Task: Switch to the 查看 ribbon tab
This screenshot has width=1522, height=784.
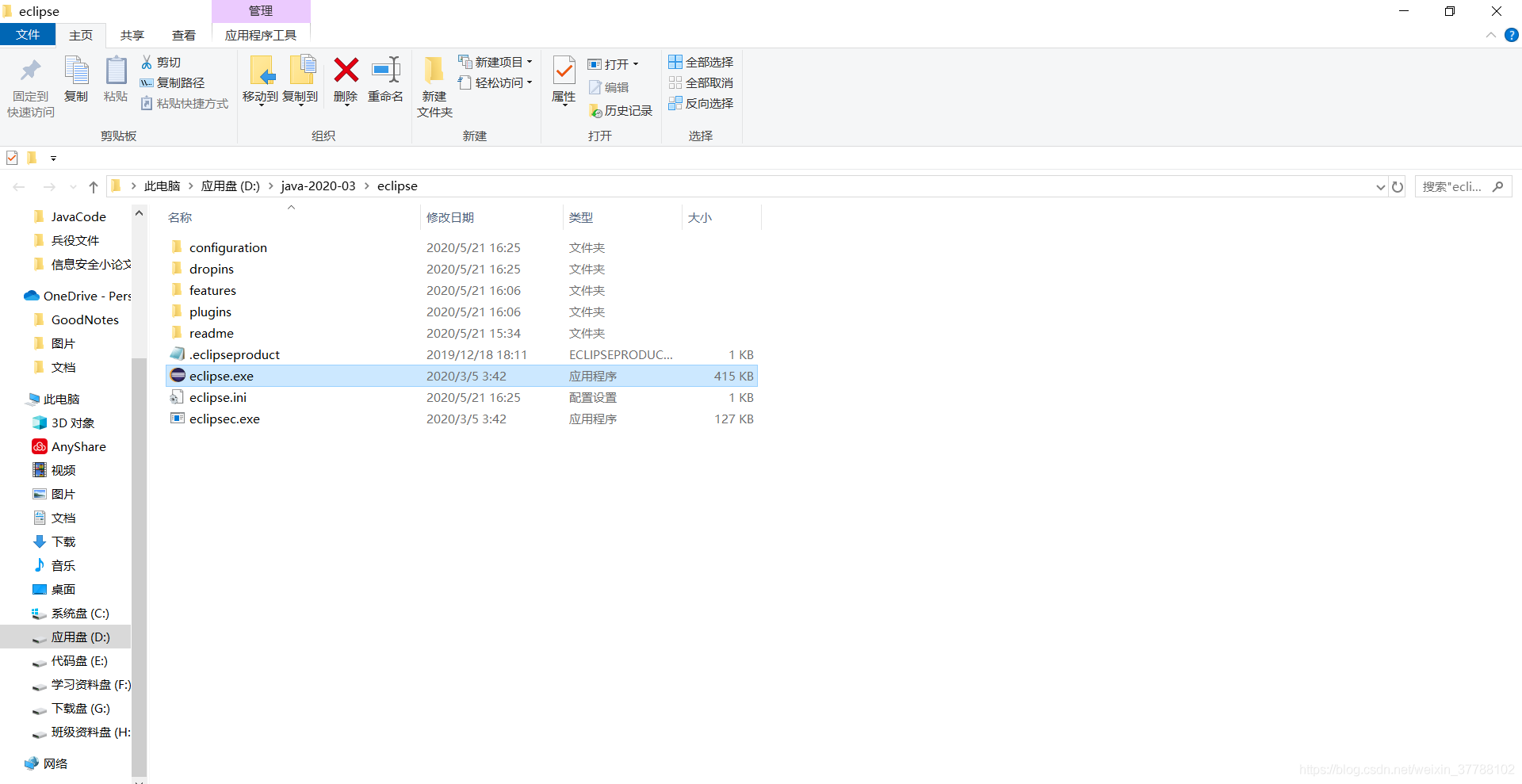Action: click(x=184, y=35)
